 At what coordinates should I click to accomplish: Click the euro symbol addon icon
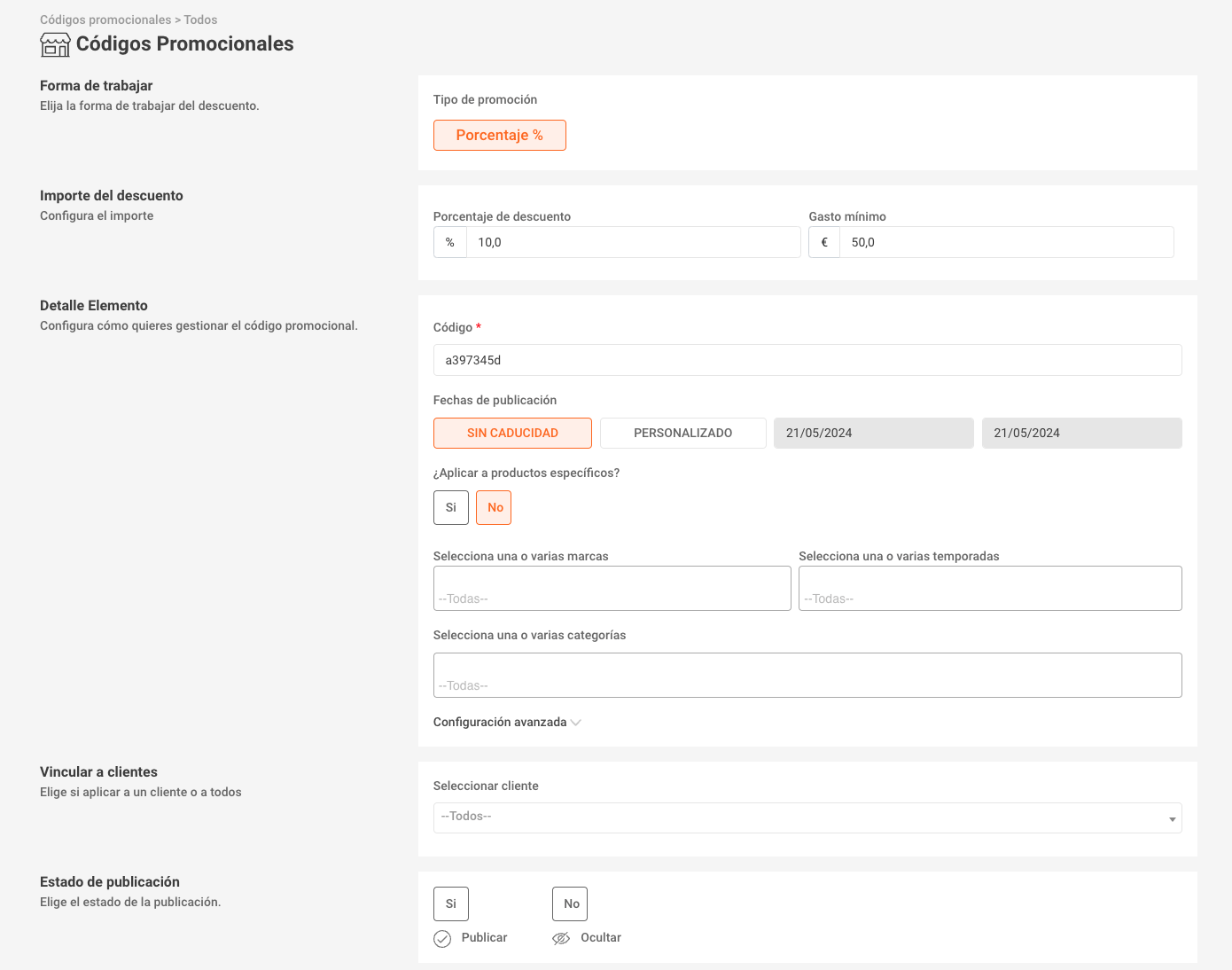click(824, 242)
